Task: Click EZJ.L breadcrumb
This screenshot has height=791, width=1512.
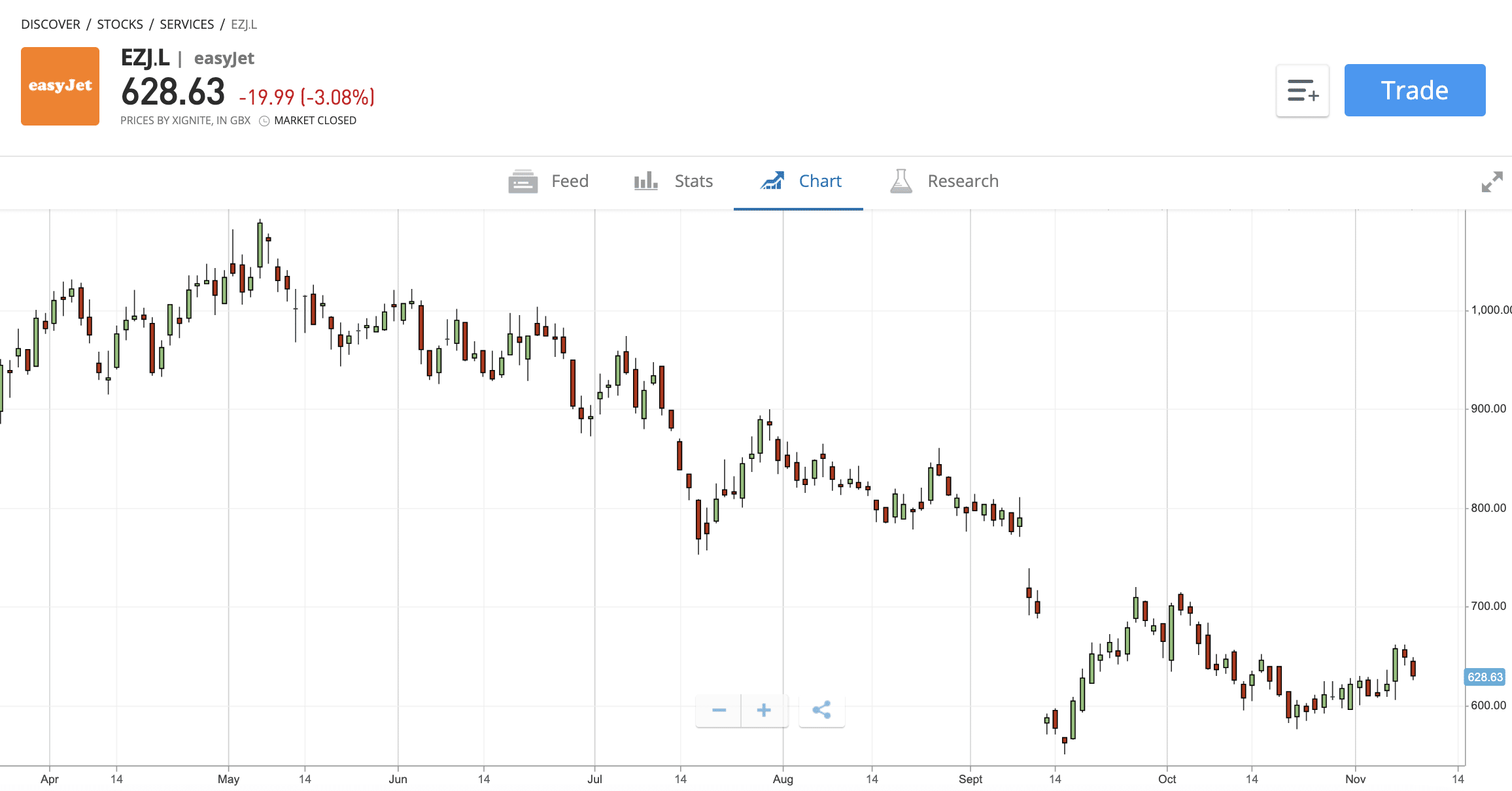Action: pyautogui.click(x=244, y=24)
